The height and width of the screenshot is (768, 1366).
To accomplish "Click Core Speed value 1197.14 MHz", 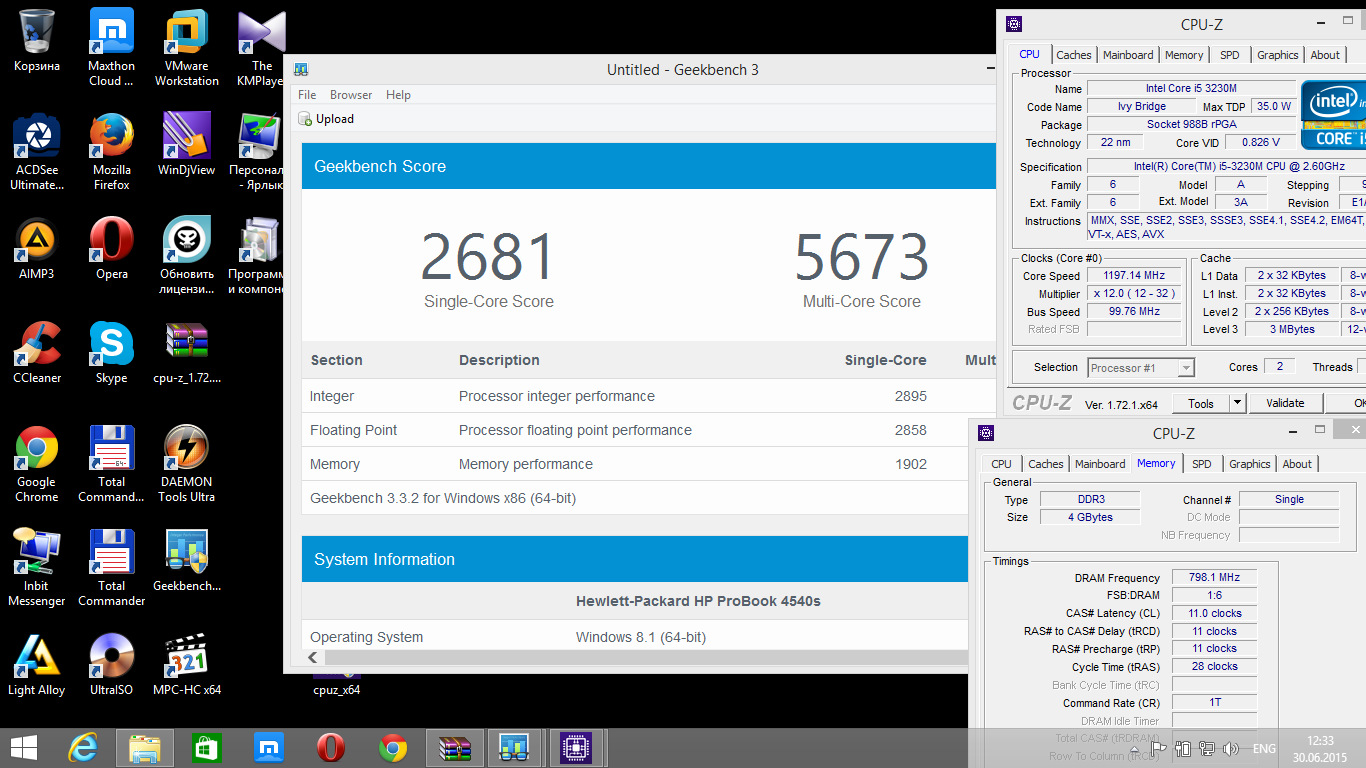I will [x=1135, y=276].
